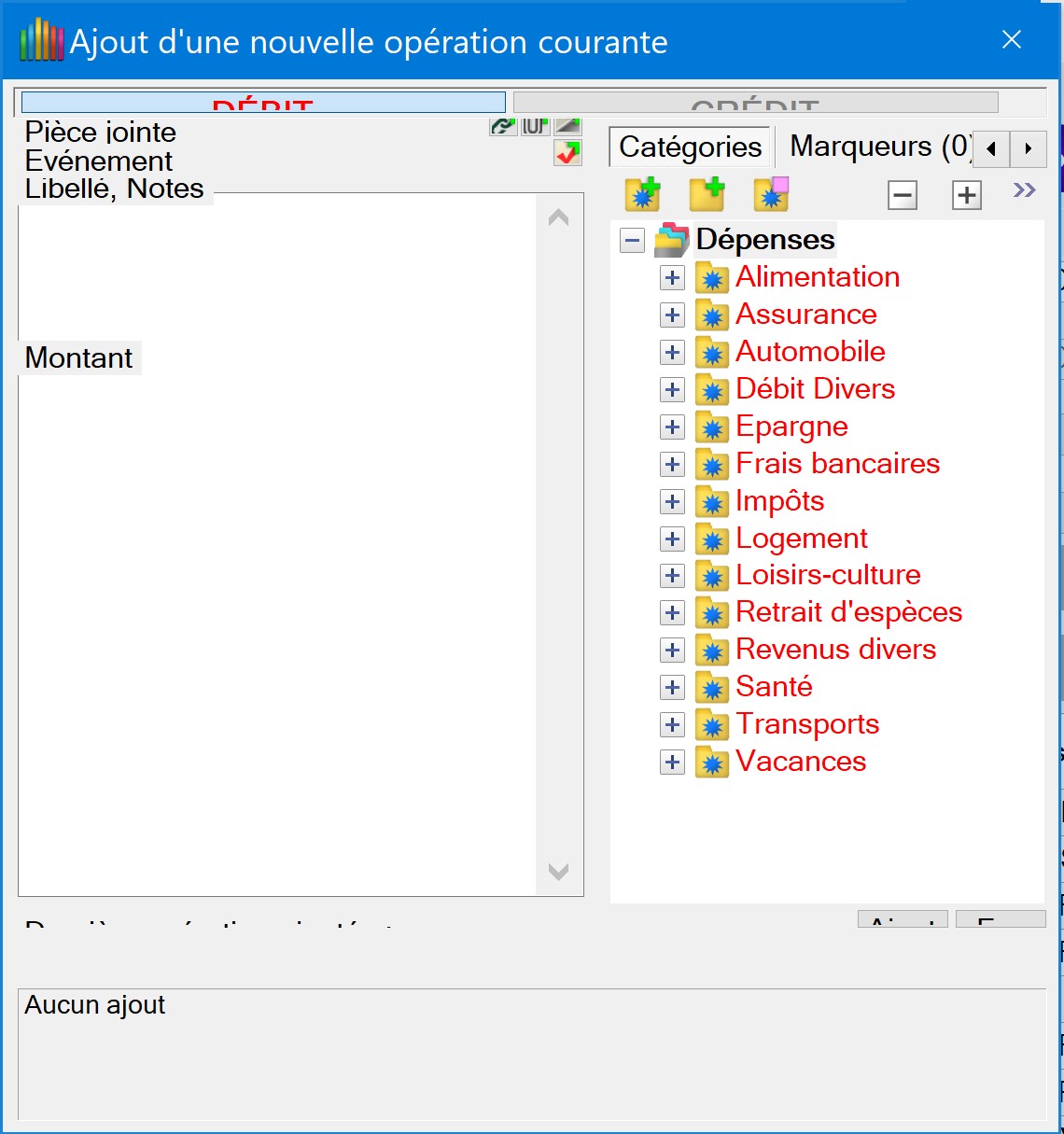
Task: Select the Automobile category
Action: point(809,352)
